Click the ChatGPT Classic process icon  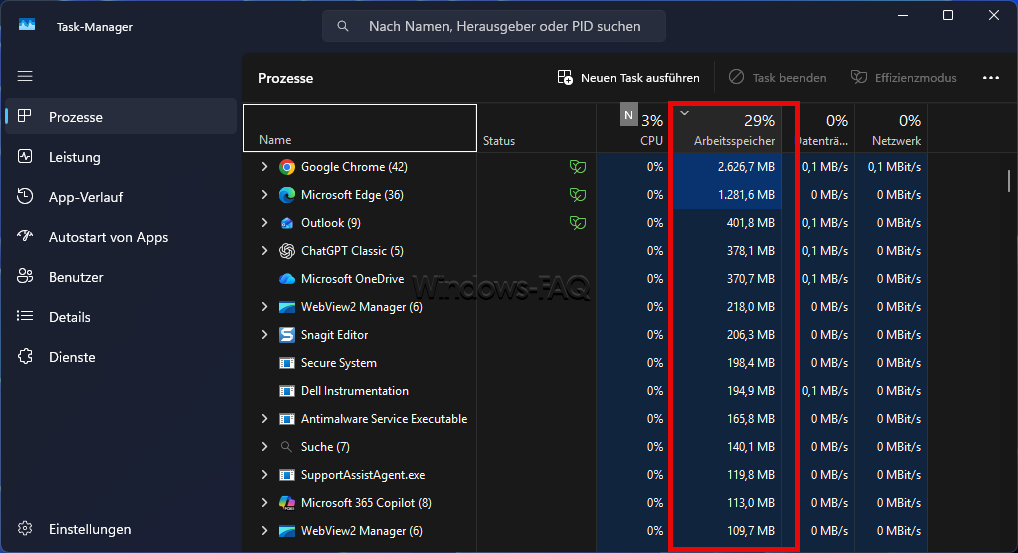click(x=286, y=251)
